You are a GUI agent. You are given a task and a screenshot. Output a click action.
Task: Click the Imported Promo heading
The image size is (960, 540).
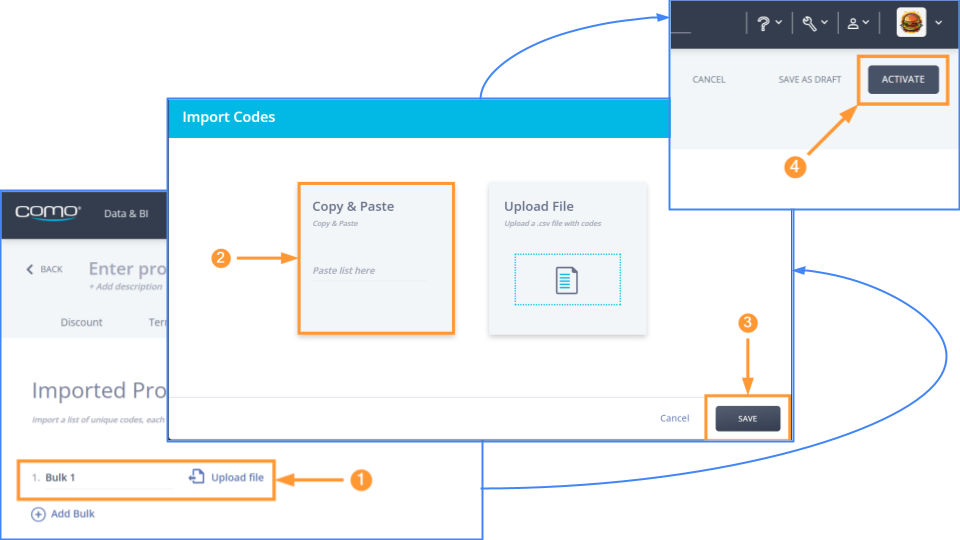click(99, 391)
